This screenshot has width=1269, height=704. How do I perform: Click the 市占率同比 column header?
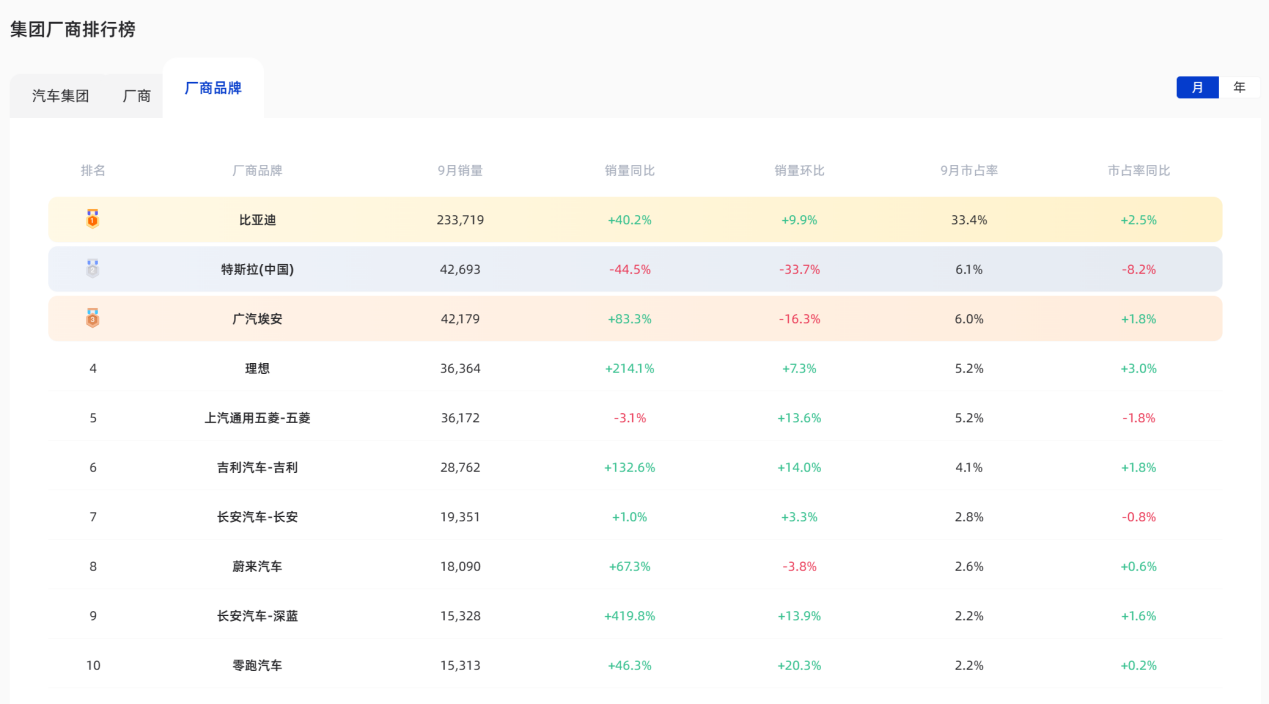click(x=1138, y=170)
